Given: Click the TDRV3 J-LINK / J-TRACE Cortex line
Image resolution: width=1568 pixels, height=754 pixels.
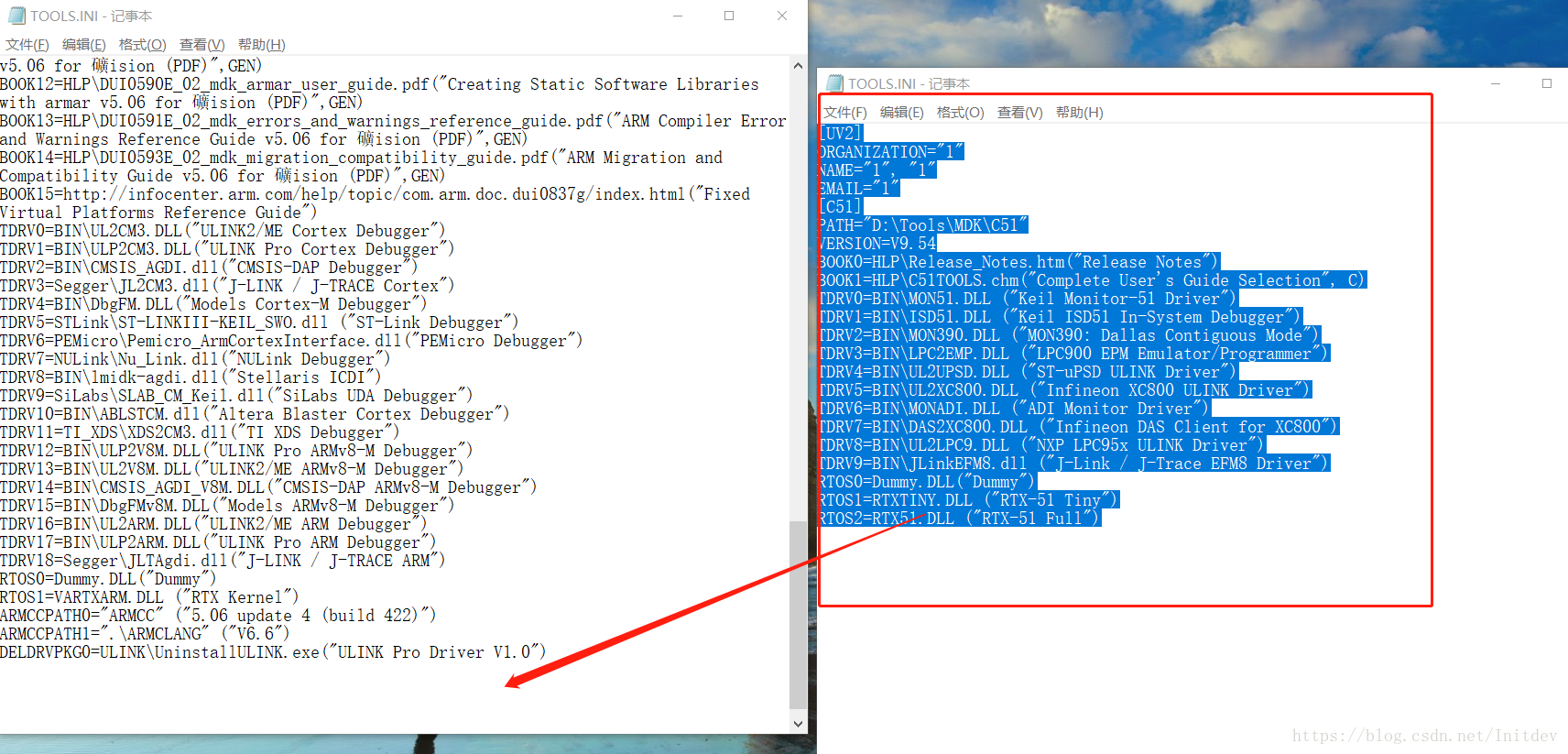Looking at the screenshot, I should [x=227, y=286].
